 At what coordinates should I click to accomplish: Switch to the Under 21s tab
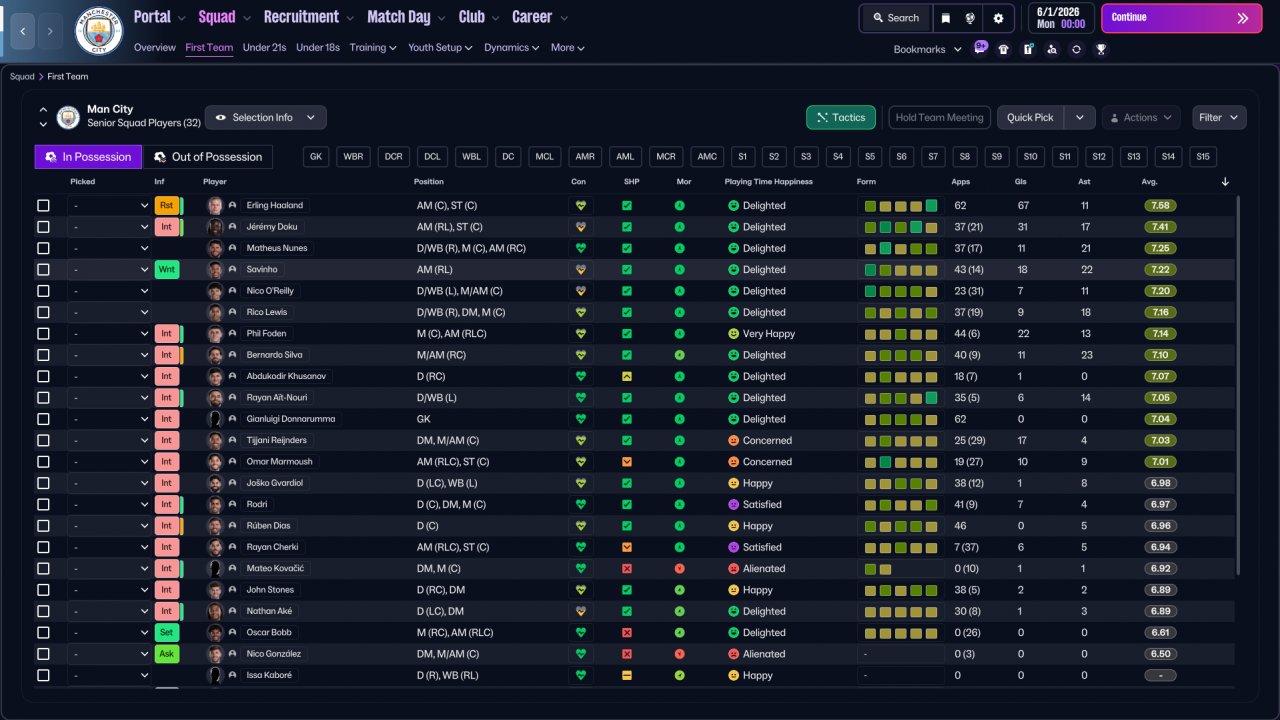coord(264,48)
